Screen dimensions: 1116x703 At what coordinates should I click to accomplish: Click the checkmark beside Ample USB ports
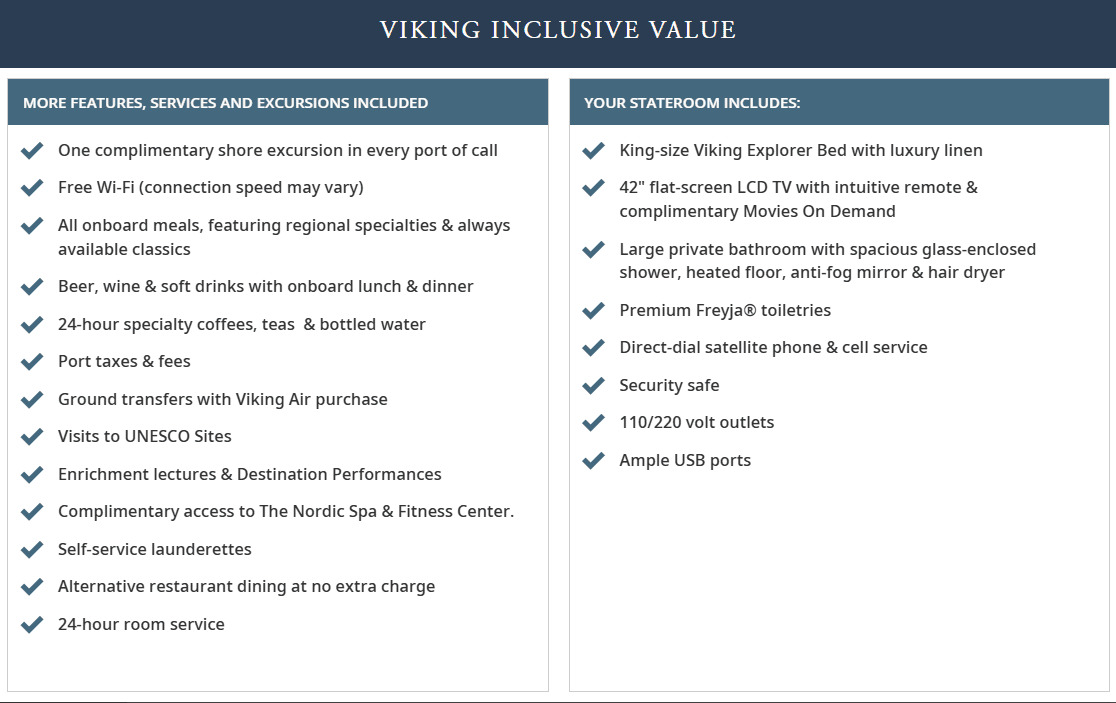point(594,460)
